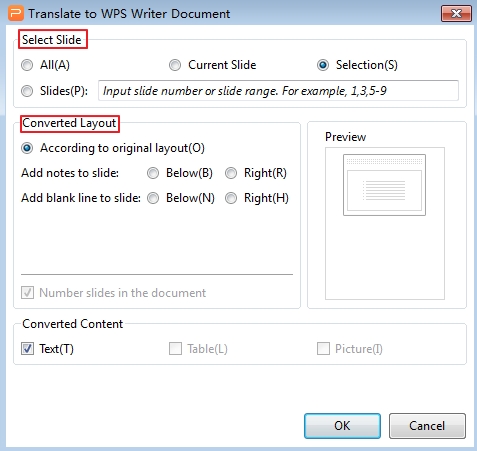Click the 'Add blank line to slide:' label
This screenshot has width=477, height=451.
click(x=81, y=198)
